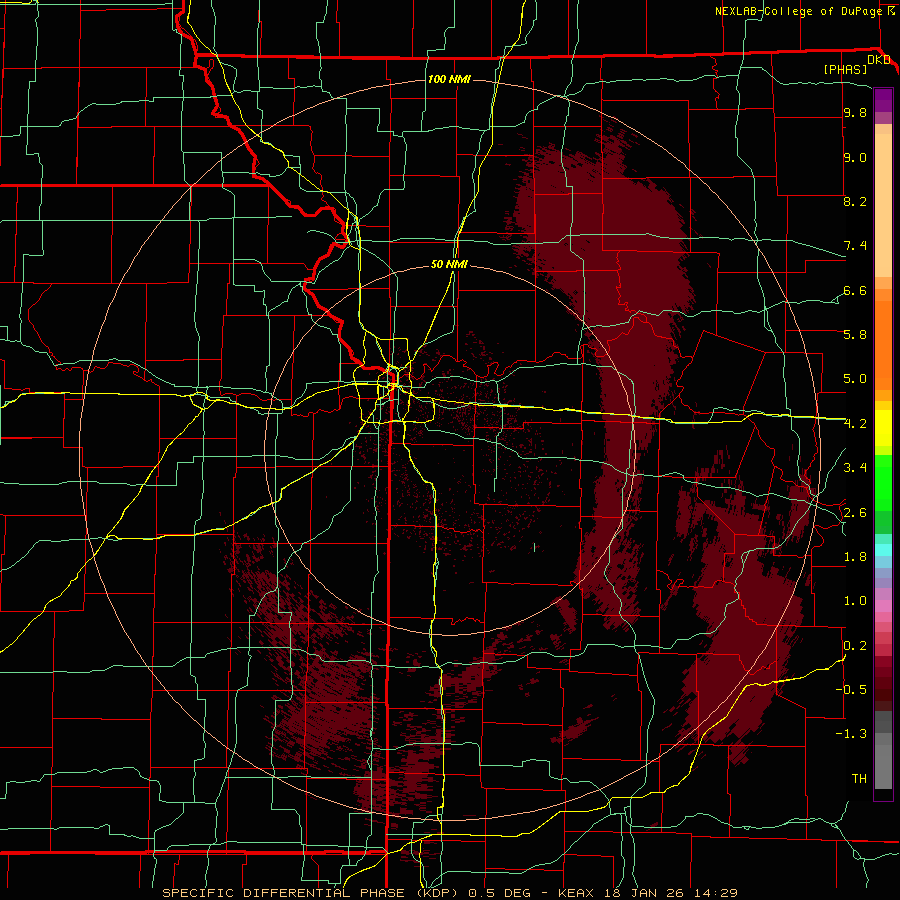The height and width of the screenshot is (900, 900).
Task: Click the 50 NMI range ring label
Action: (449, 264)
